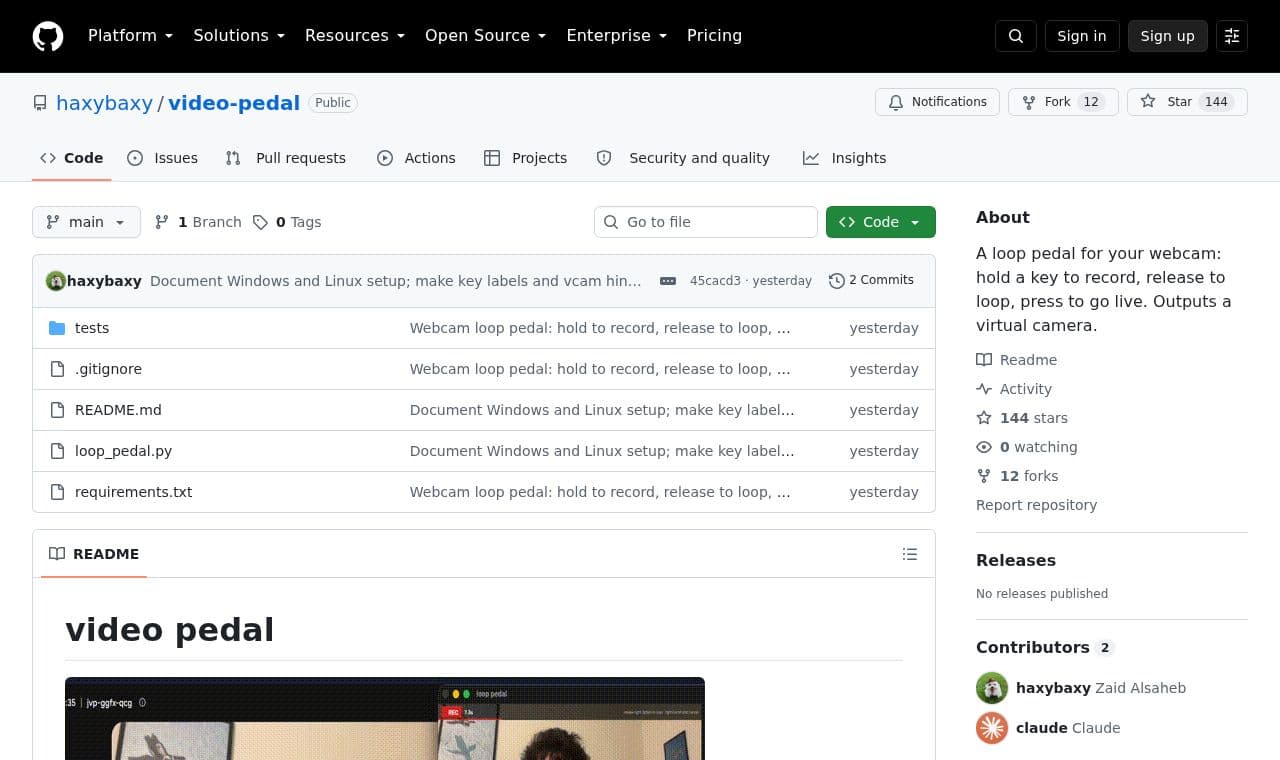The height and width of the screenshot is (760, 1280).
Task: Open the main branch selector dropdown
Action: 86,222
